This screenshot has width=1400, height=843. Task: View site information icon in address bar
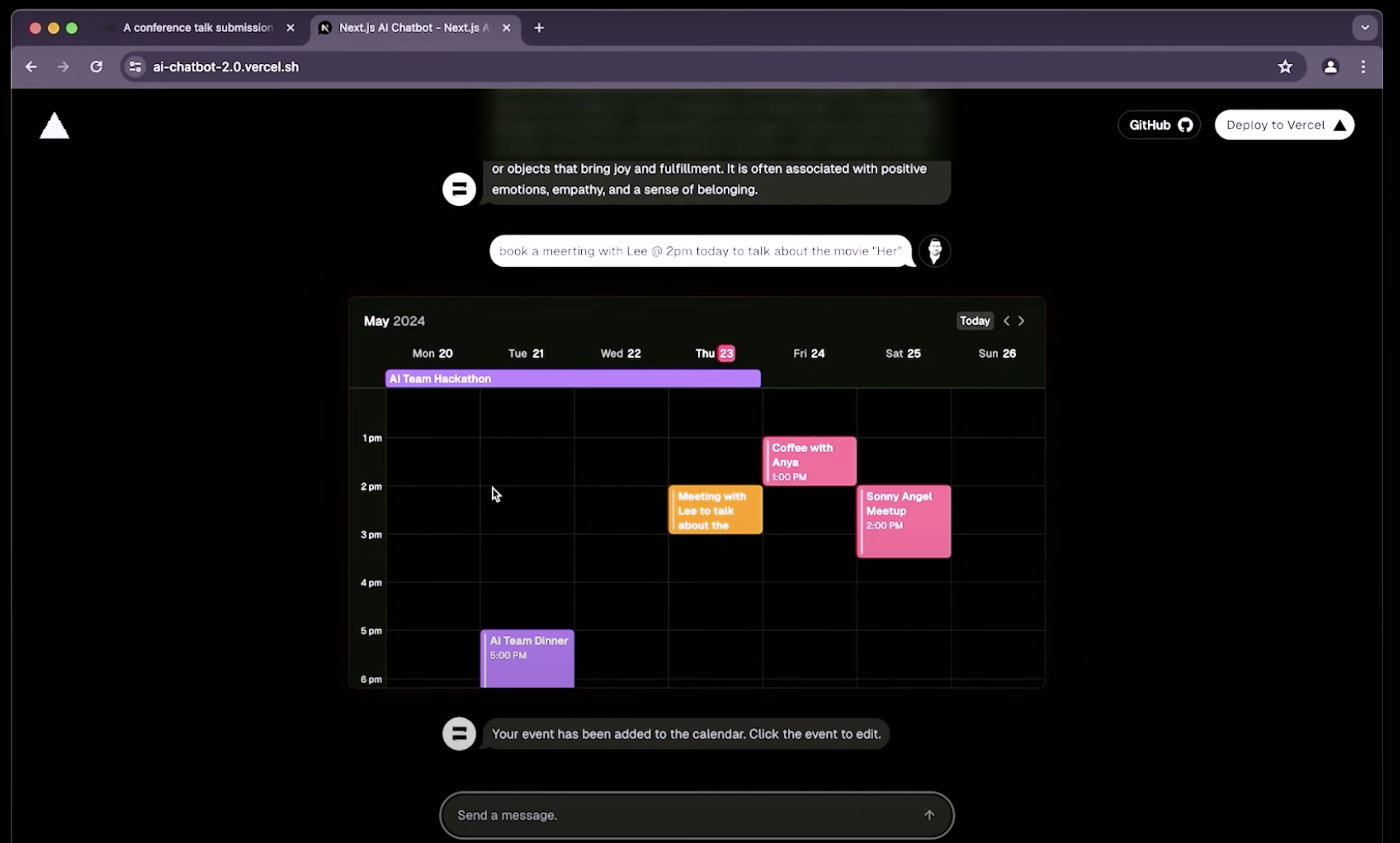(135, 67)
